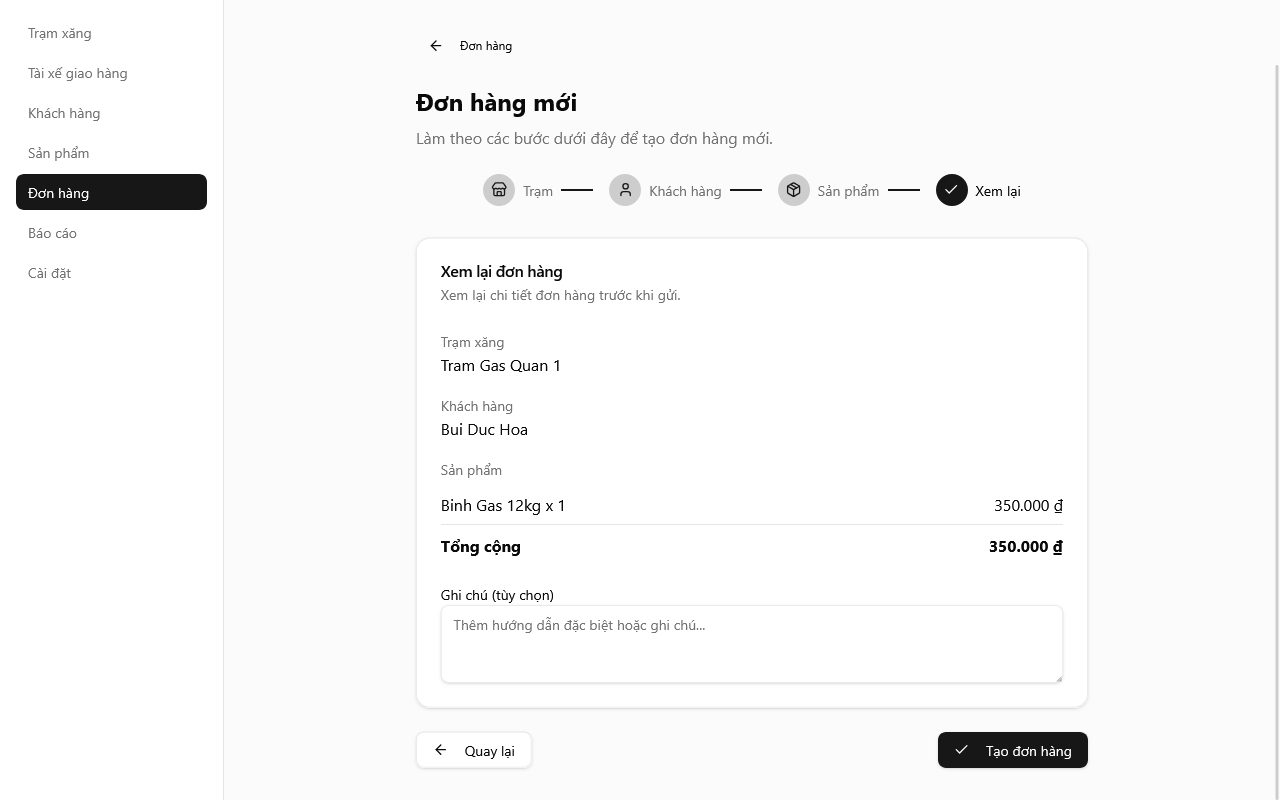This screenshot has height=800, width=1280.
Task: Click the notes field resize handle
Action: coord(1058,678)
